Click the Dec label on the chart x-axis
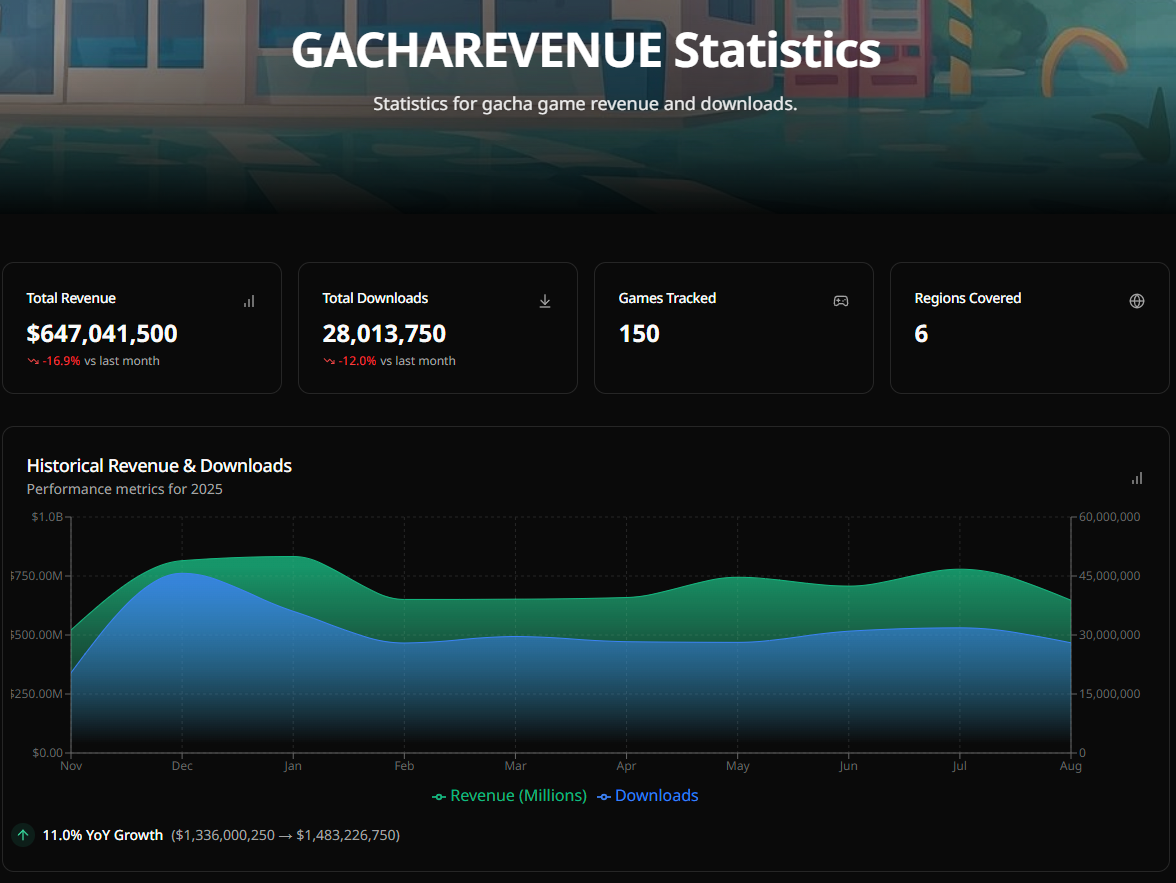1176x883 pixels. click(x=182, y=766)
